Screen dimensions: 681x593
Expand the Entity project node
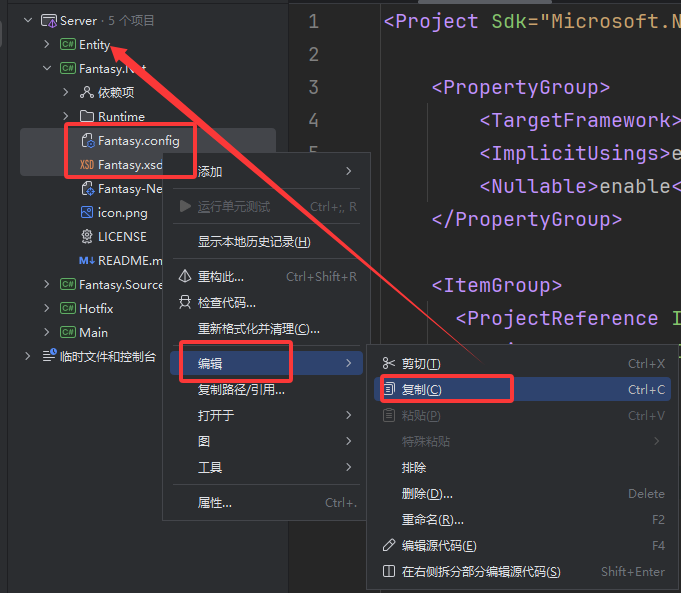click(x=47, y=44)
